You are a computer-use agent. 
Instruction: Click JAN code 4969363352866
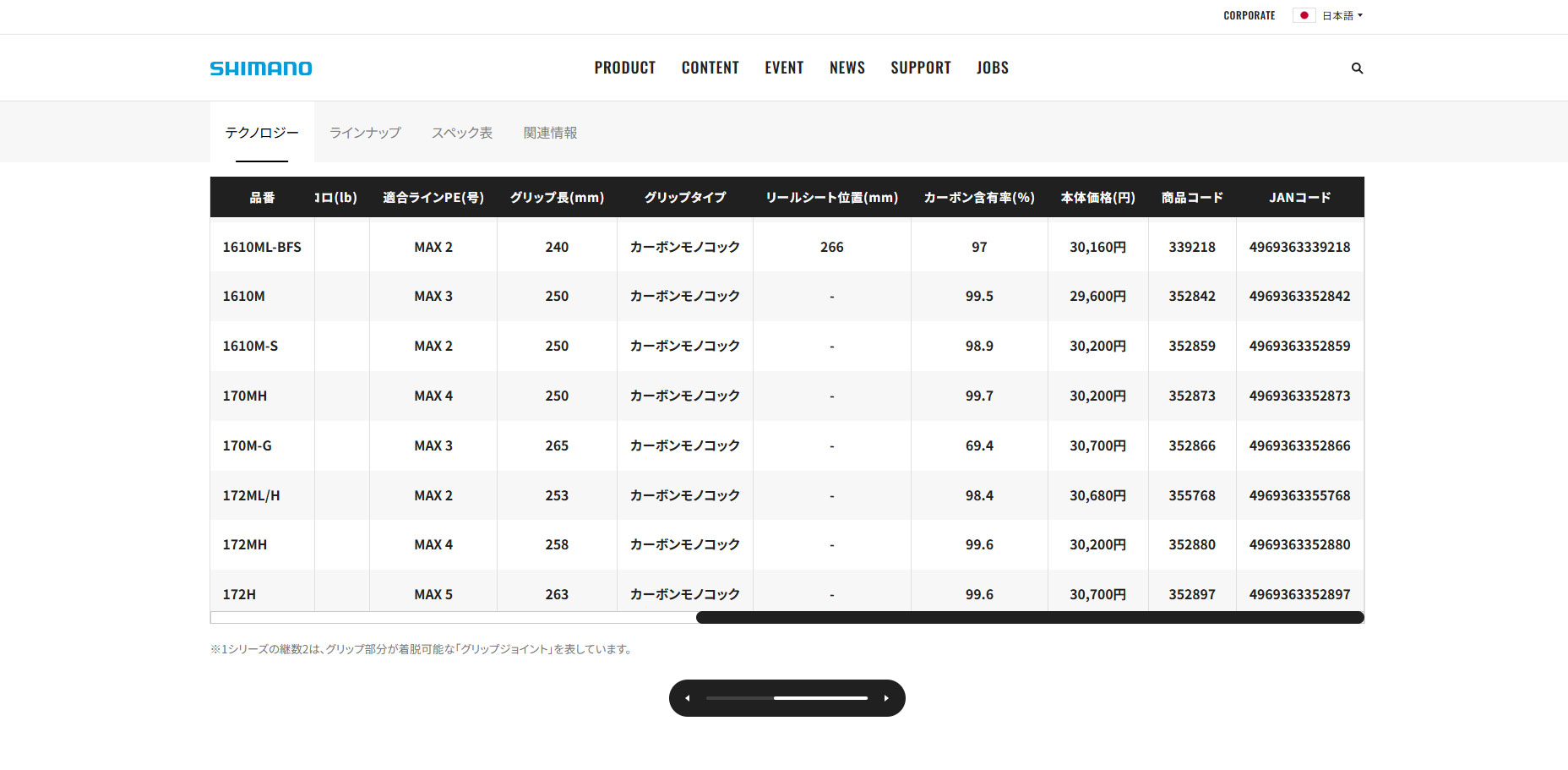click(x=1300, y=445)
